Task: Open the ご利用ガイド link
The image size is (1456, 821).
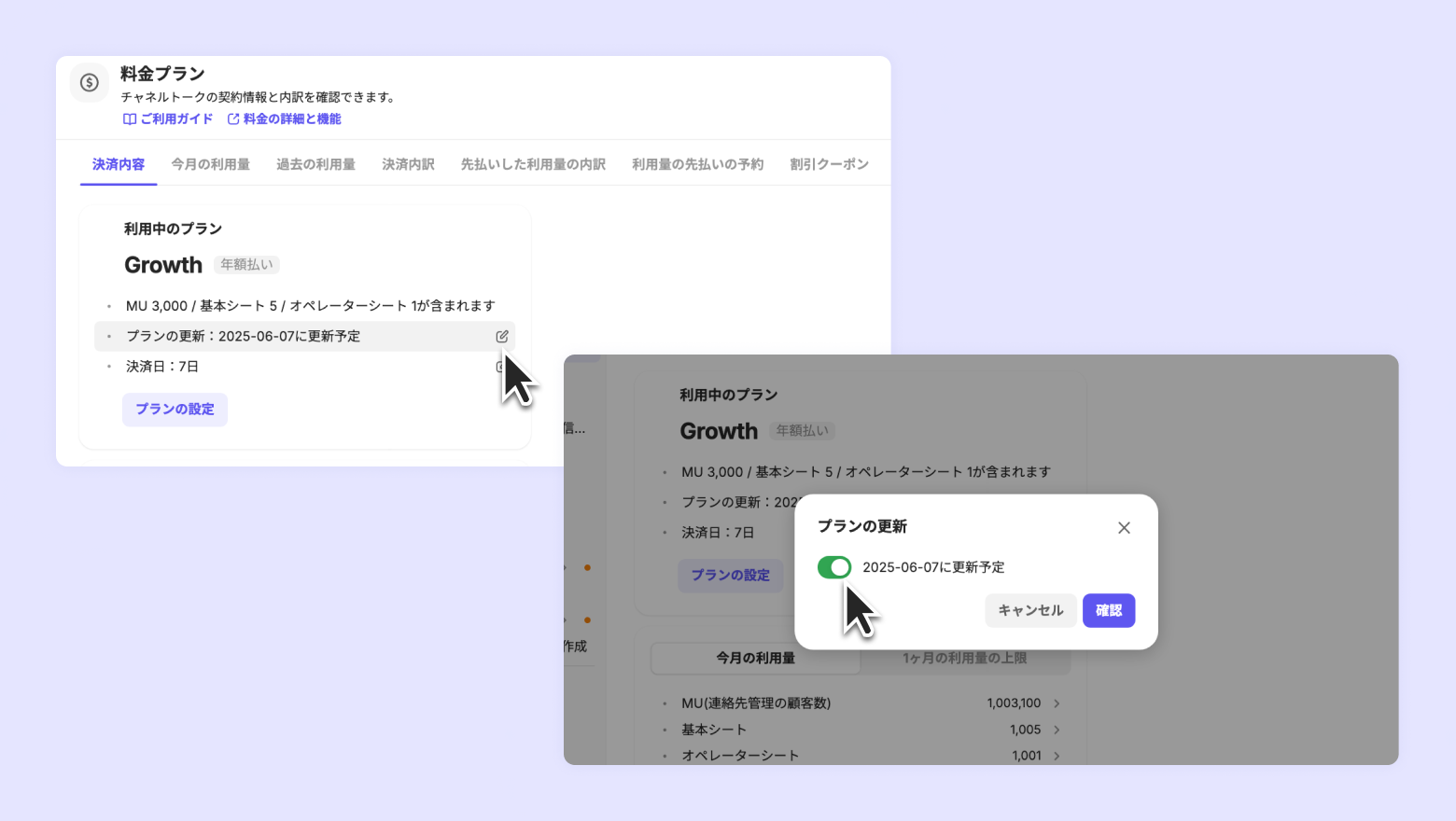Action: (168, 119)
